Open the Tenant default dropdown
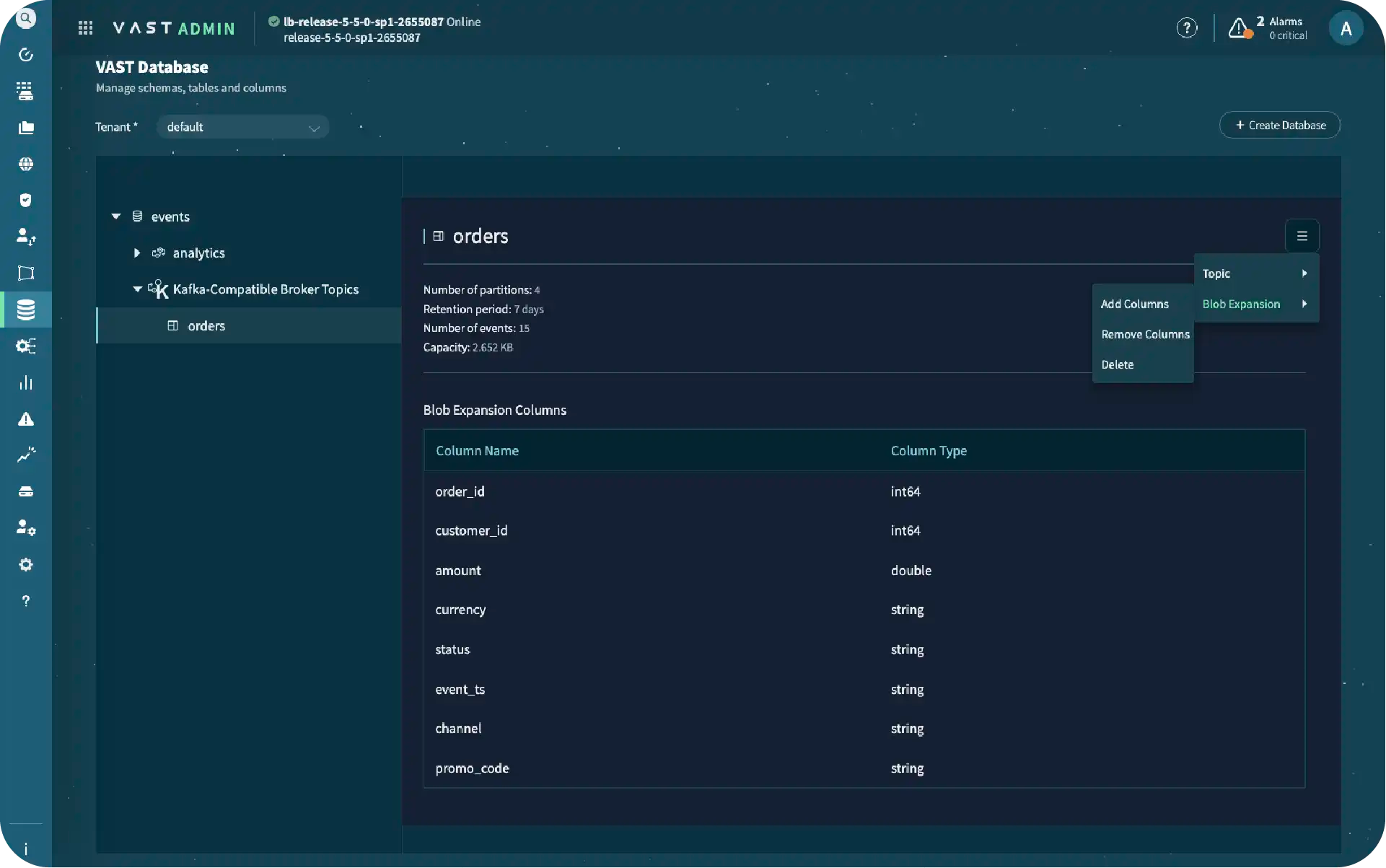The width and height of the screenshot is (1386, 868). (243, 127)
